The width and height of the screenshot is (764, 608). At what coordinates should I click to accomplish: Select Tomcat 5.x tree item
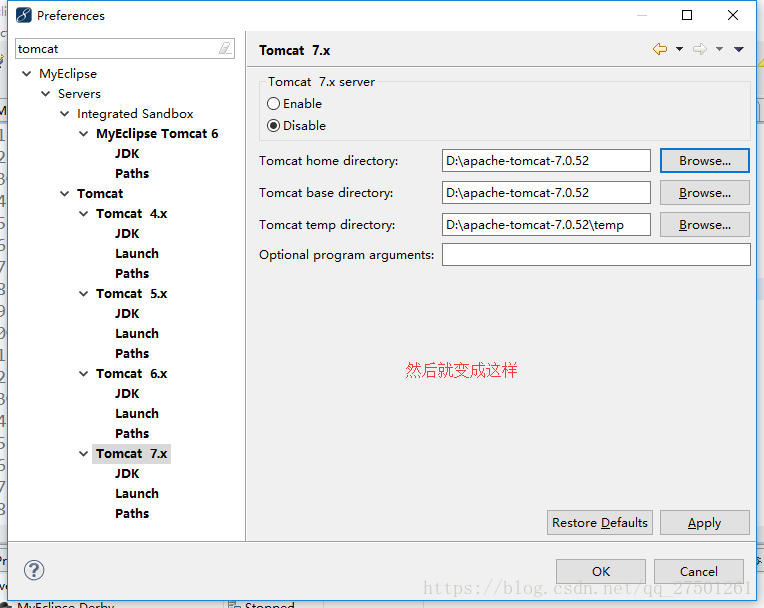pos(132,293)
